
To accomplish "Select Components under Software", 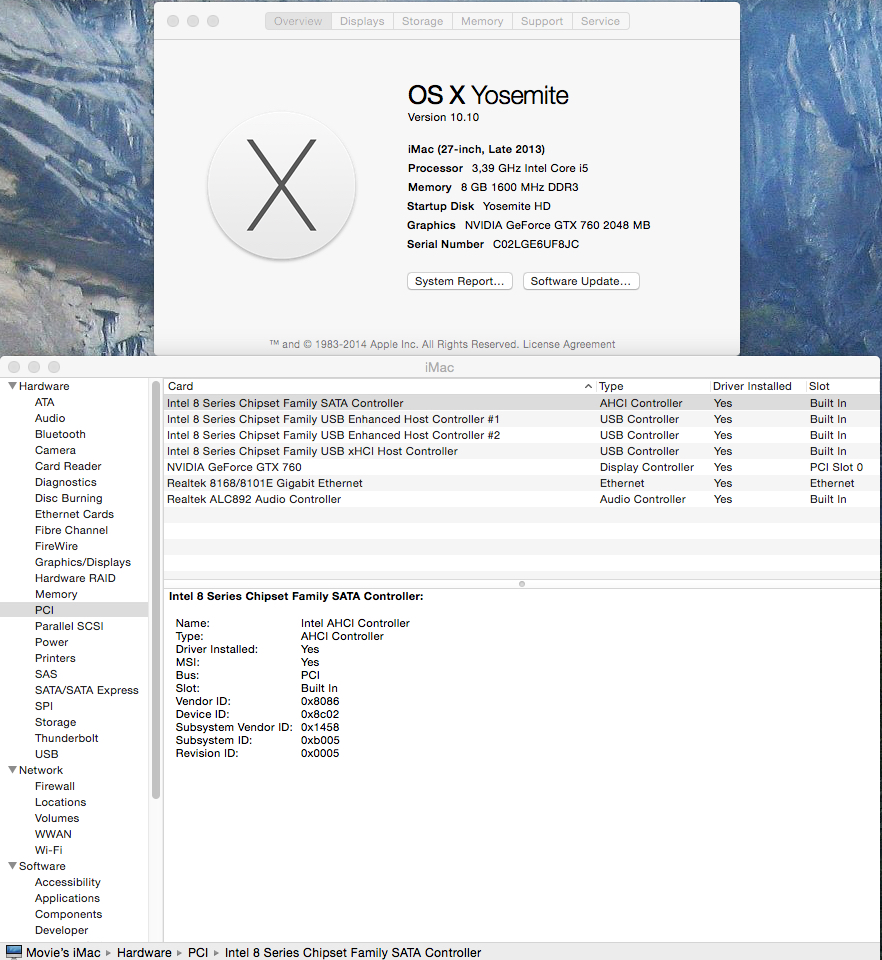I will click(x=68, y=914).
